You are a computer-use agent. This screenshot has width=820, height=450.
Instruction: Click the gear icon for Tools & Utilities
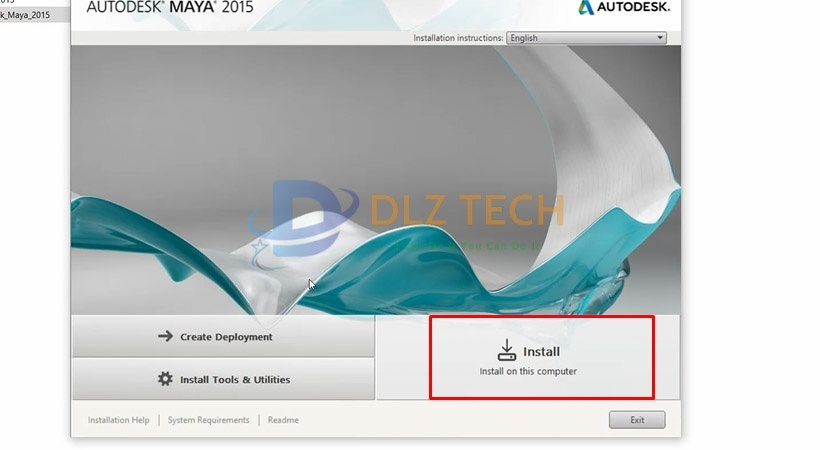point(165,378)
